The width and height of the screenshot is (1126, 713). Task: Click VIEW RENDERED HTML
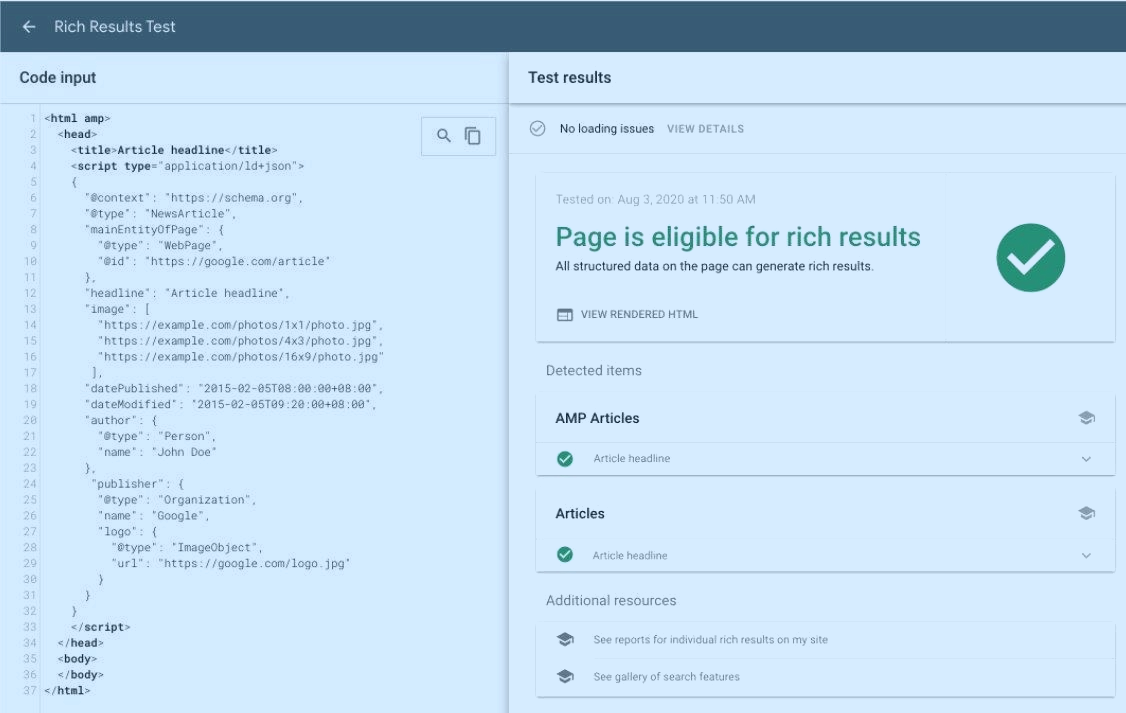(x=639, y=314)
